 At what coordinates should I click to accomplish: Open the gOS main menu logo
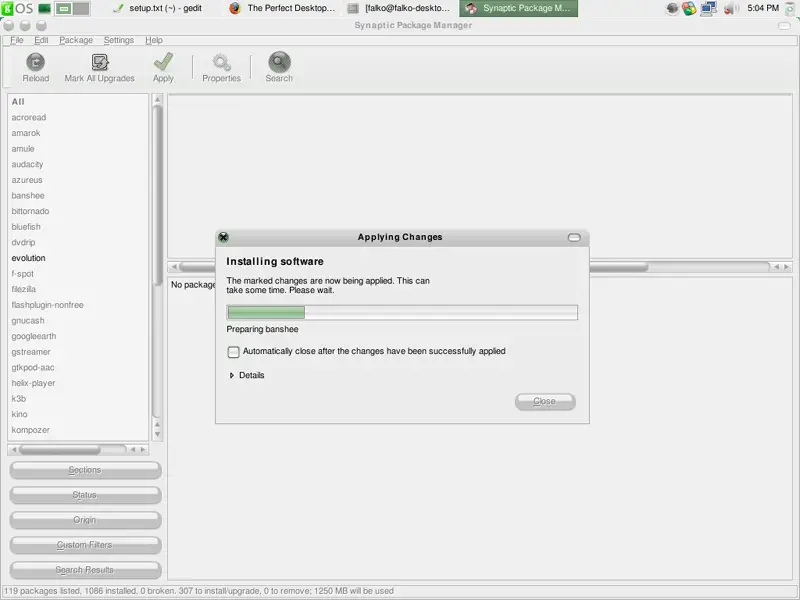coord(17,8)
